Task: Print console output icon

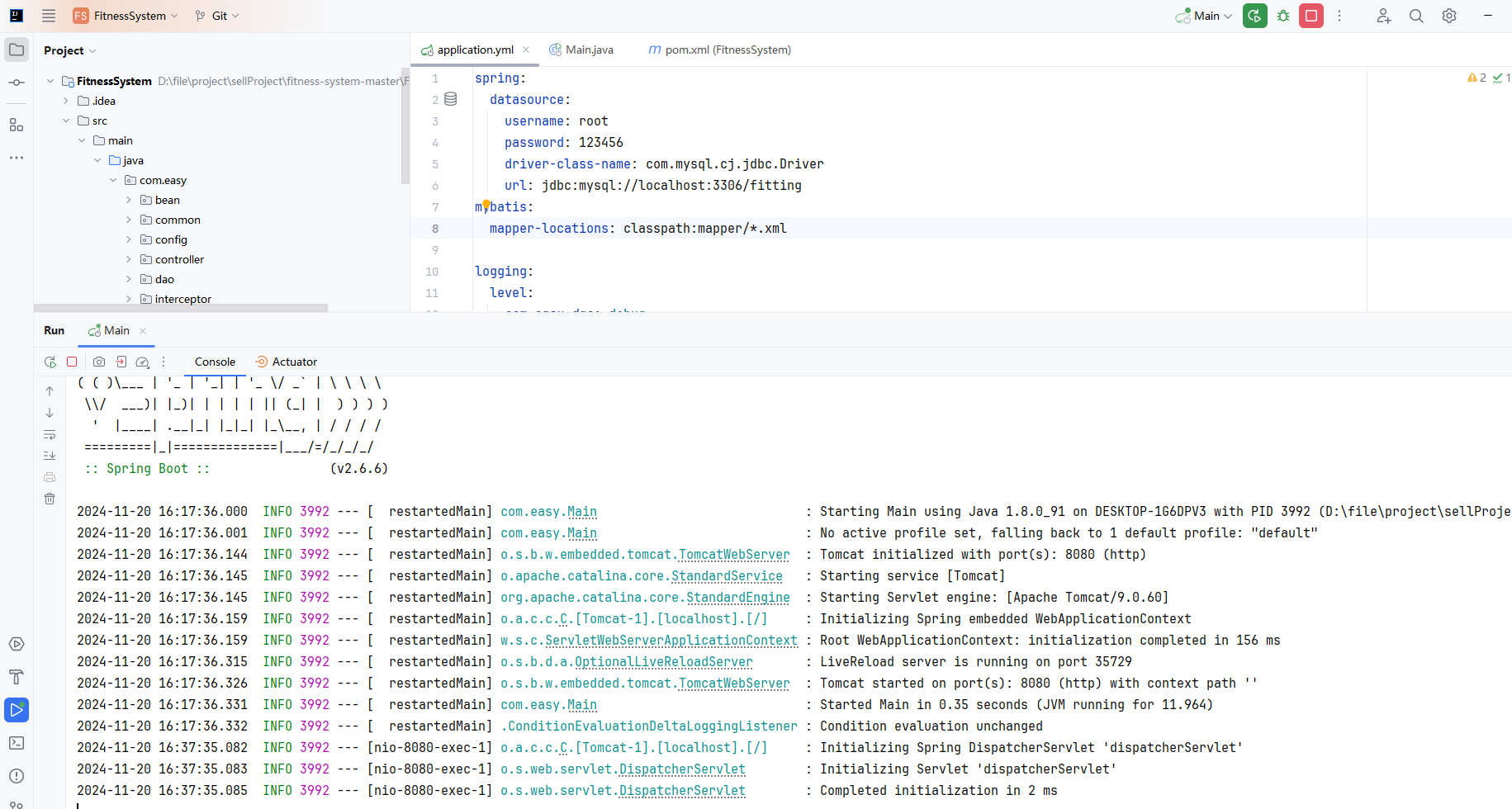Action: [x=50, y=477]
